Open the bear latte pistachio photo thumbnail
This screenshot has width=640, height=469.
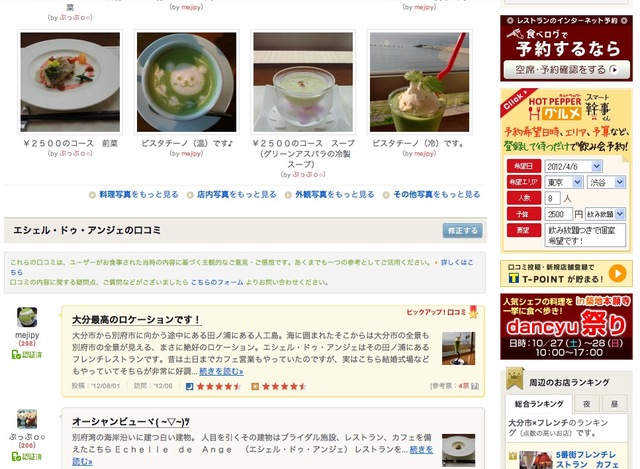coord(187,82)
